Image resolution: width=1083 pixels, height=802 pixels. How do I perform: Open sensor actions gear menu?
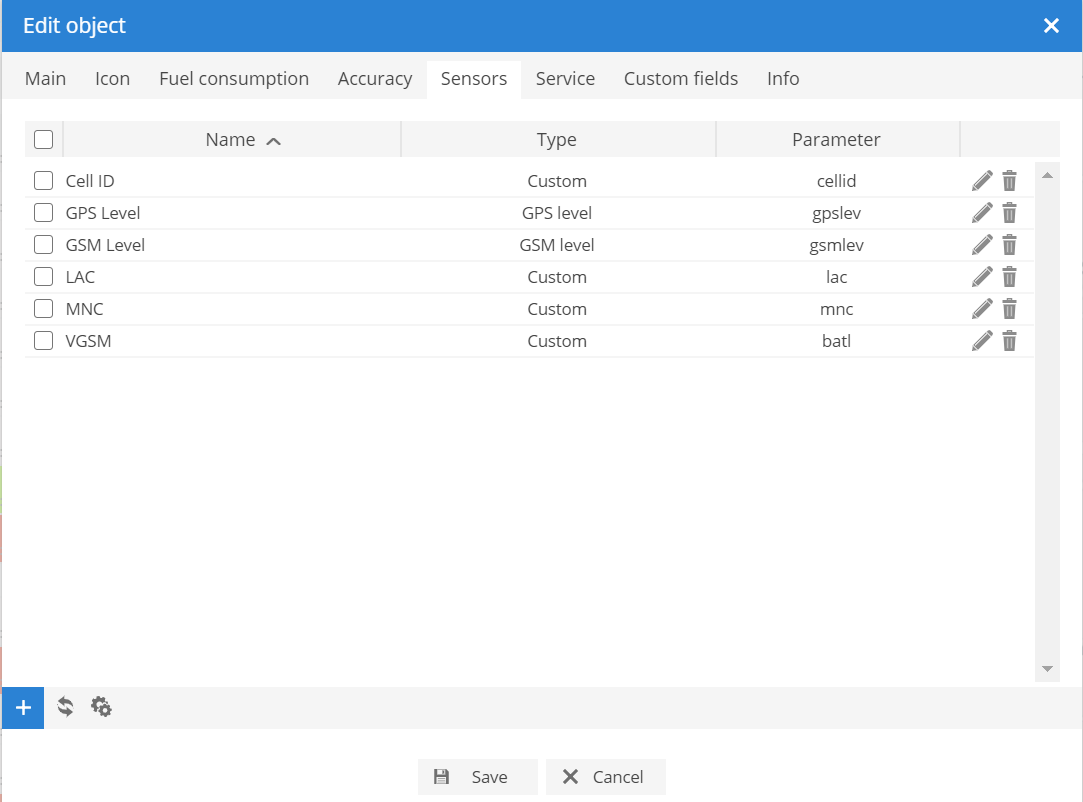[x=101, y=707]
